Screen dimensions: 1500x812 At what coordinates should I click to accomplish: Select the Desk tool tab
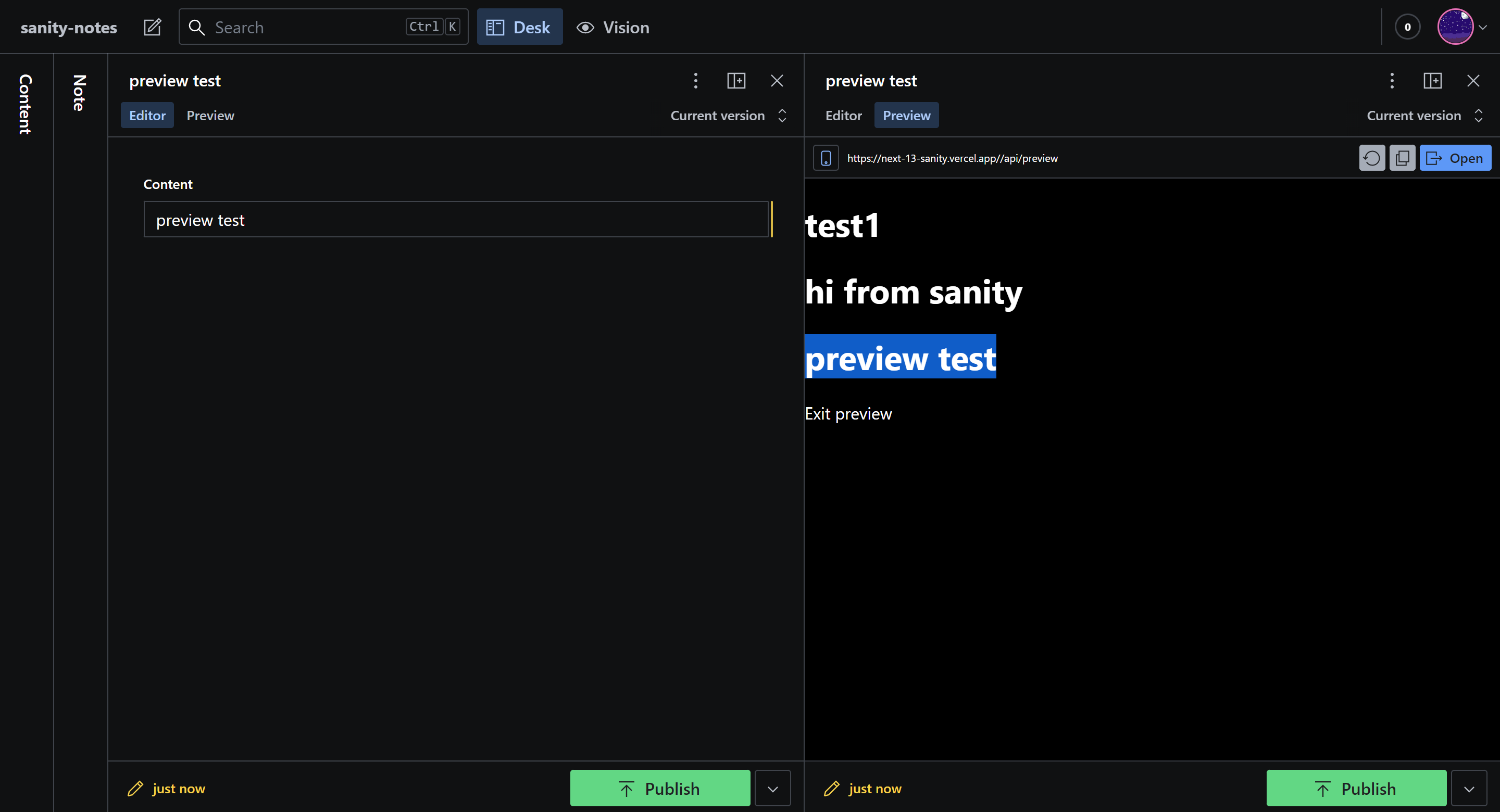point(519,28)
